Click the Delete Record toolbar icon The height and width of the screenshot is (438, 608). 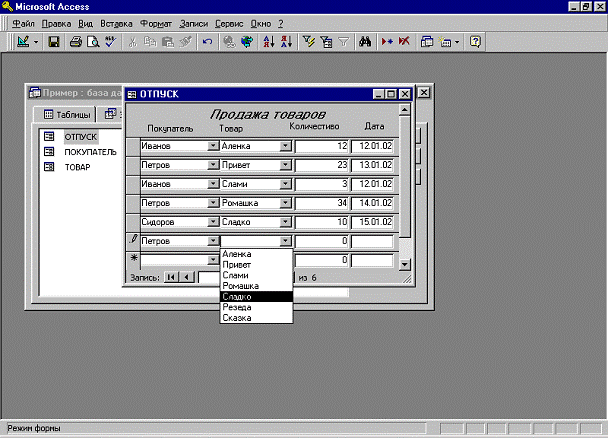tap(405, 42)
